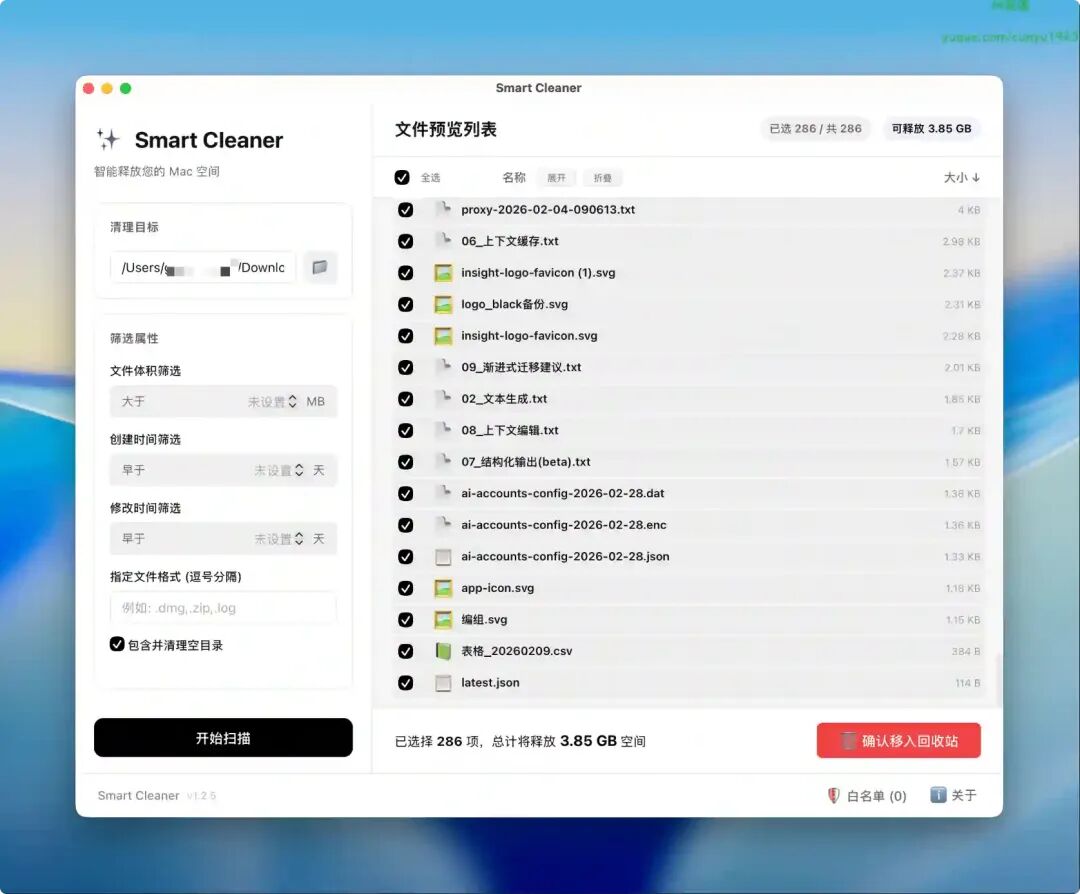This screenshot has width=1080, height=894.
Task: Uncheck 06_上下文缓存.txt checkbox
Action: tap(406, 241)
